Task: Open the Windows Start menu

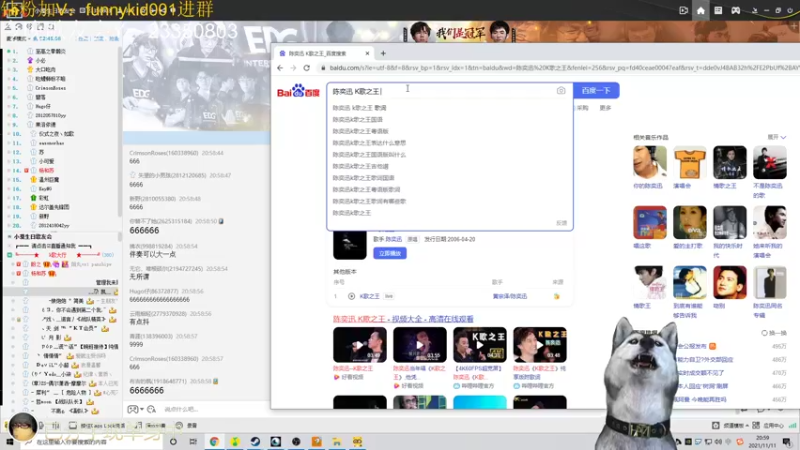Action: point(9,442)
